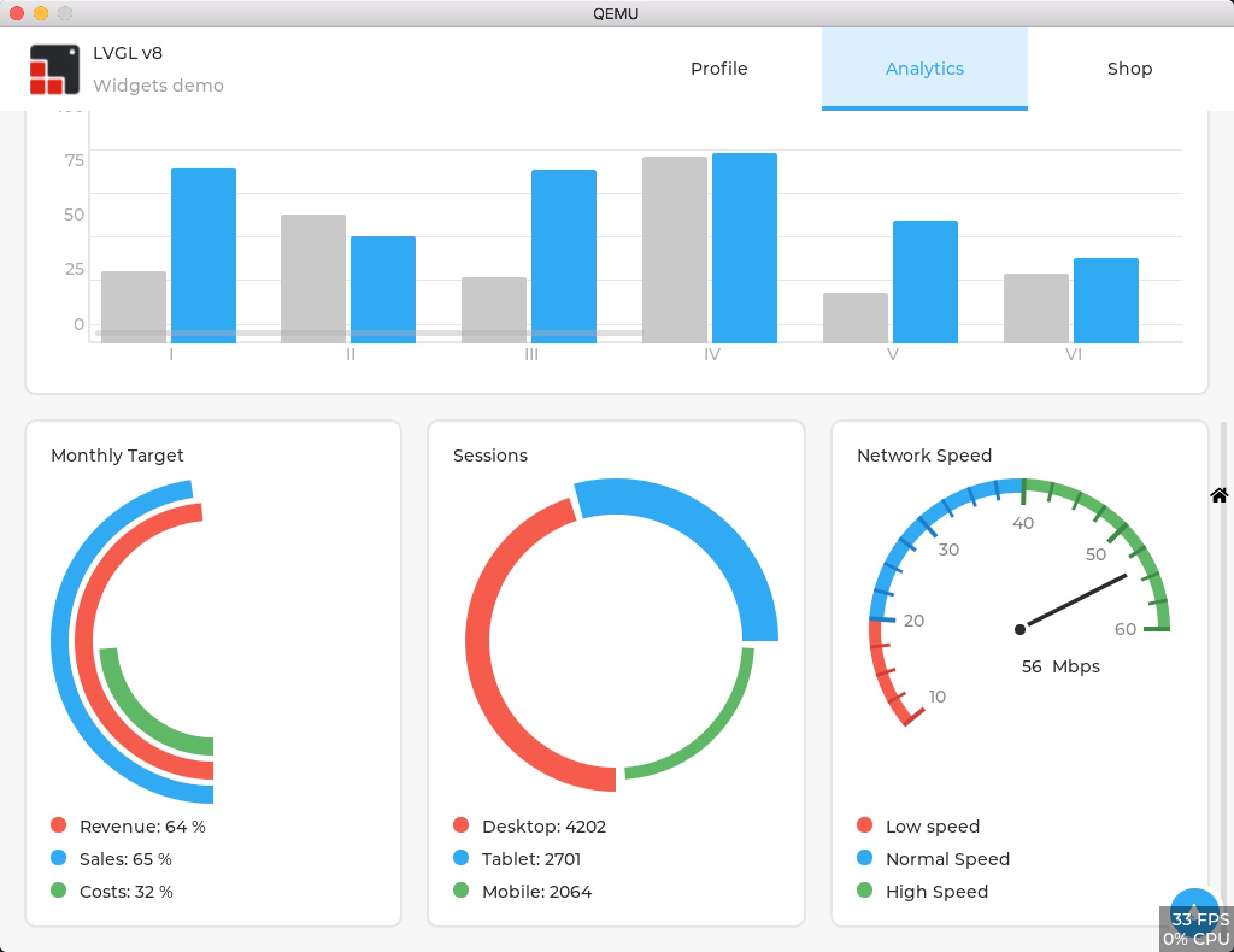1234x952 pixels.
Task: Click the yellow window minimize button
Action: (x=41, y=13)
